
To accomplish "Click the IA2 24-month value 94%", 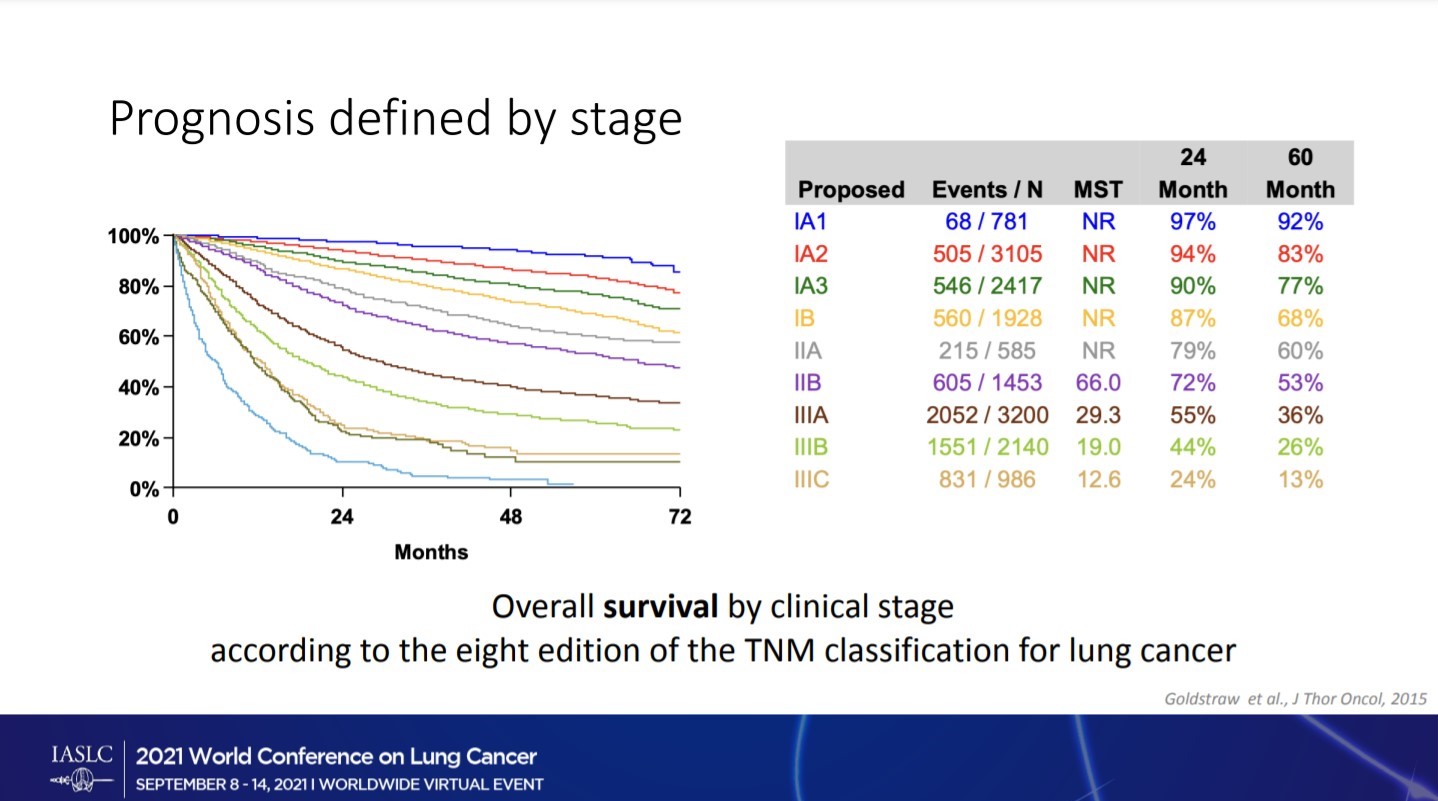I will coord(1192,253).
